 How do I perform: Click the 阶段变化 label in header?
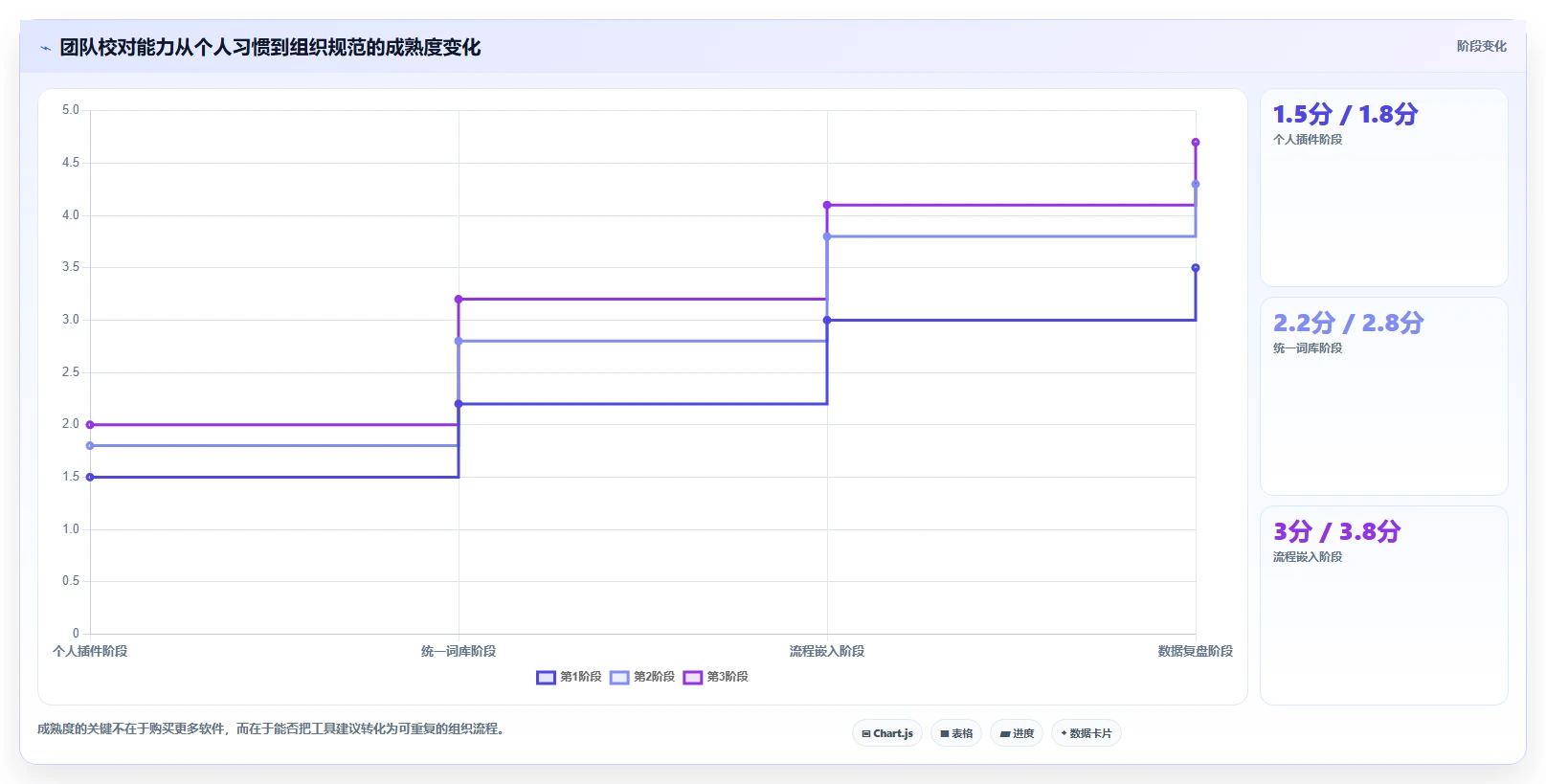(1482, 46)
